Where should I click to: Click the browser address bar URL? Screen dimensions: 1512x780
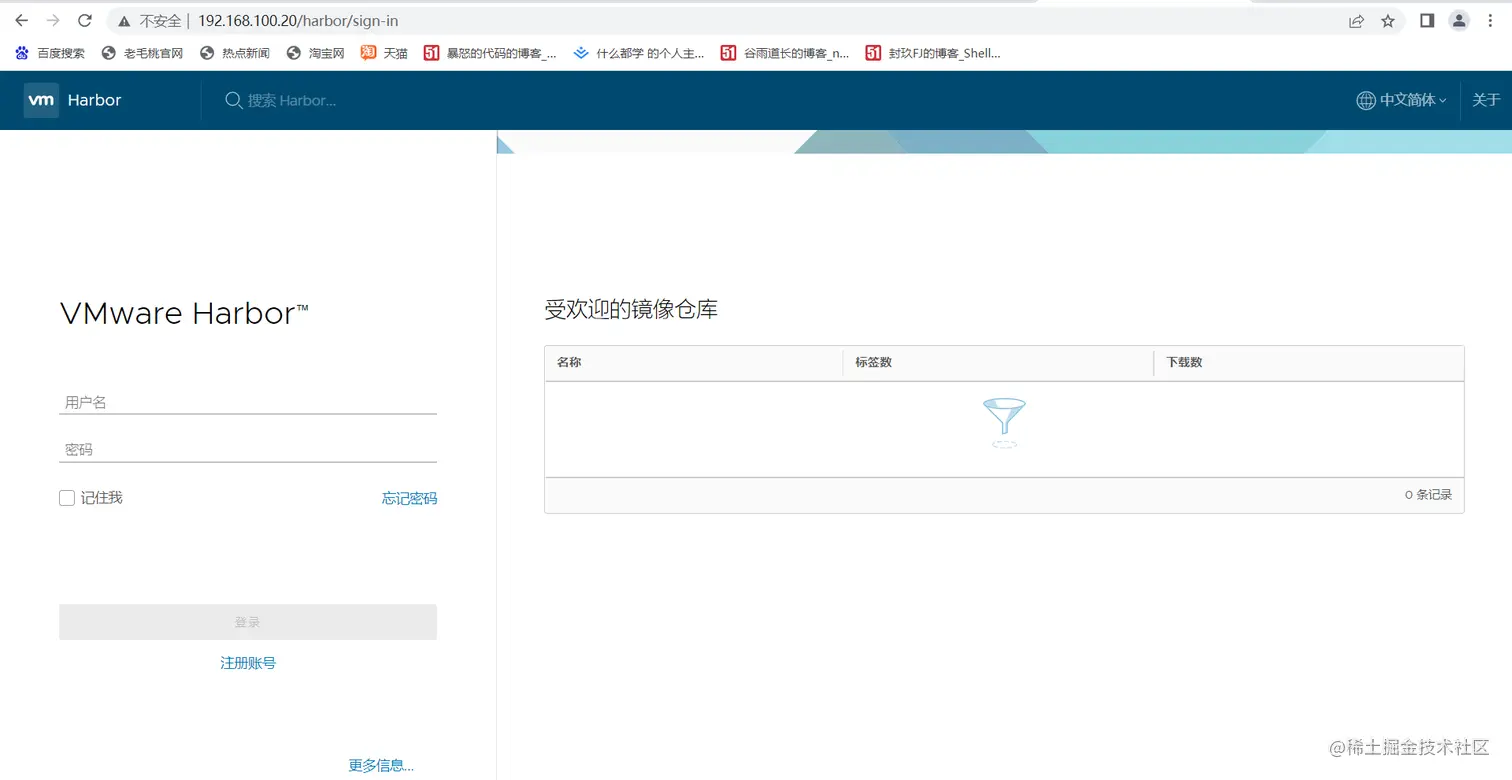(299, 21)
